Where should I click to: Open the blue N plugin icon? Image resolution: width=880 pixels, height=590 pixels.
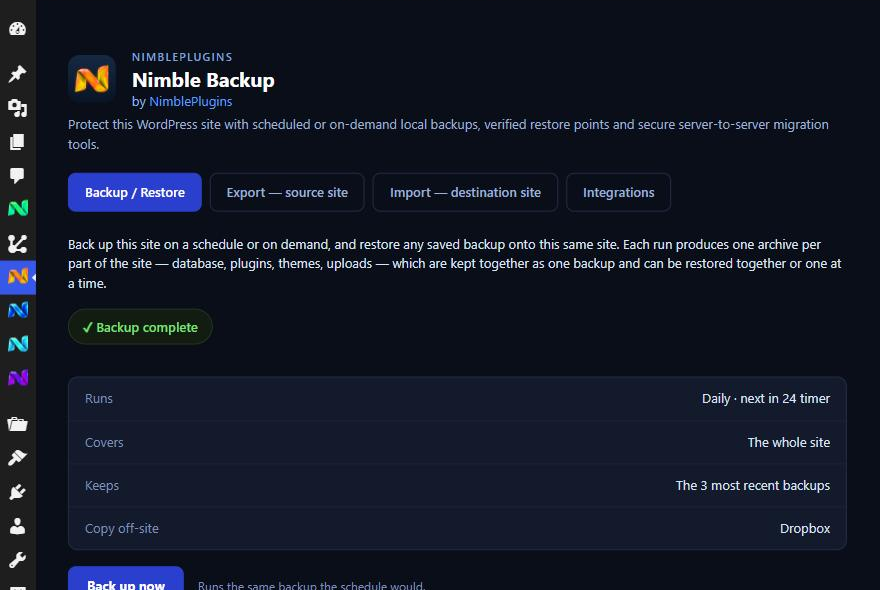17,310
